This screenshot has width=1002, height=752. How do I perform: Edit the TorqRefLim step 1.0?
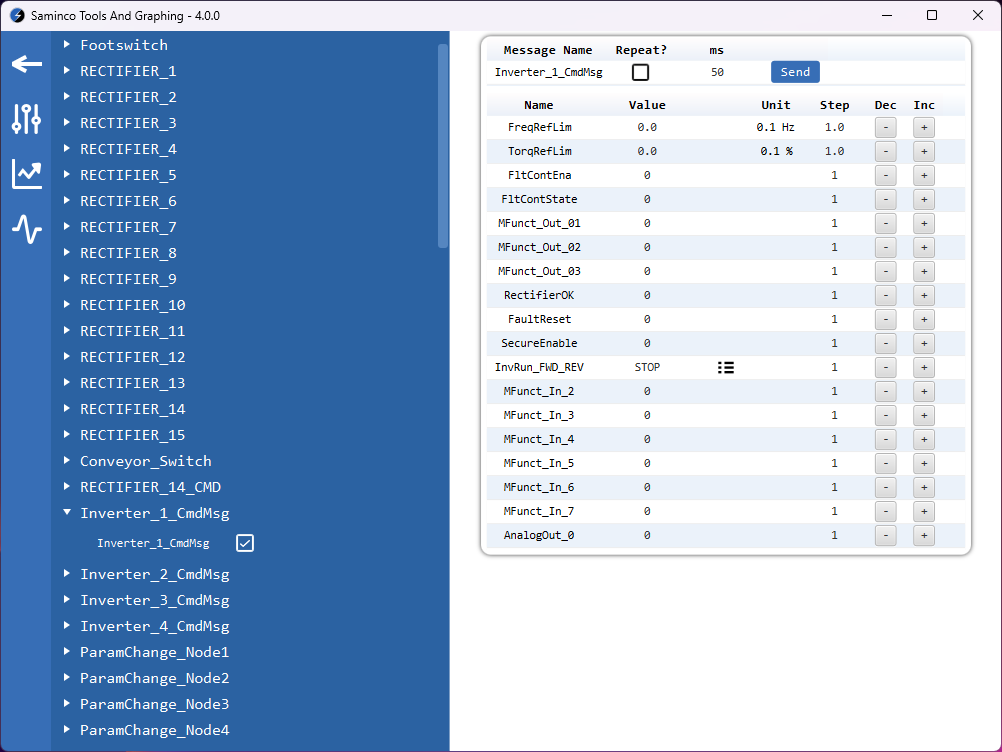[x=834, y=151]
